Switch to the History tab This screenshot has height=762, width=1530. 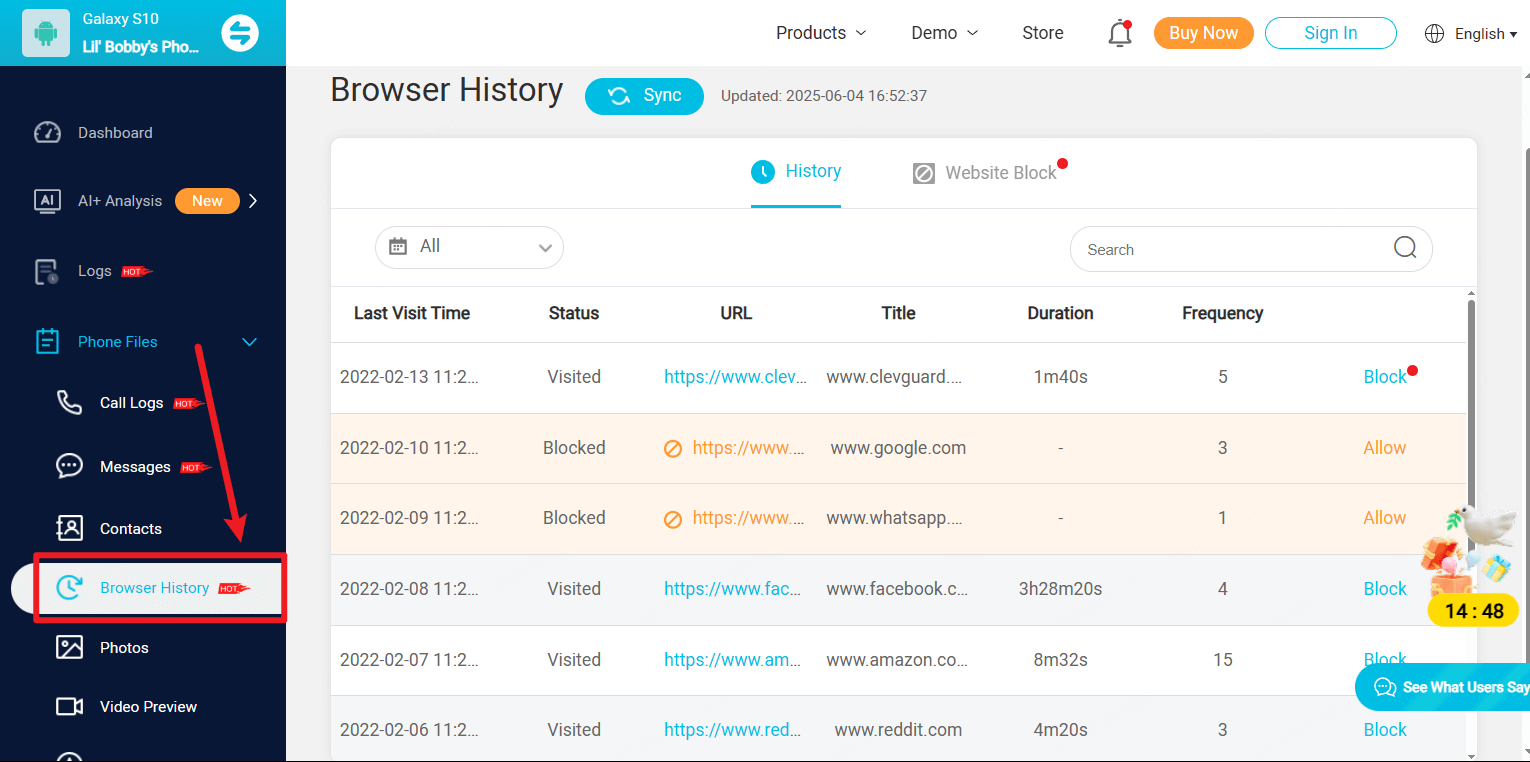[x=796, y=172]
